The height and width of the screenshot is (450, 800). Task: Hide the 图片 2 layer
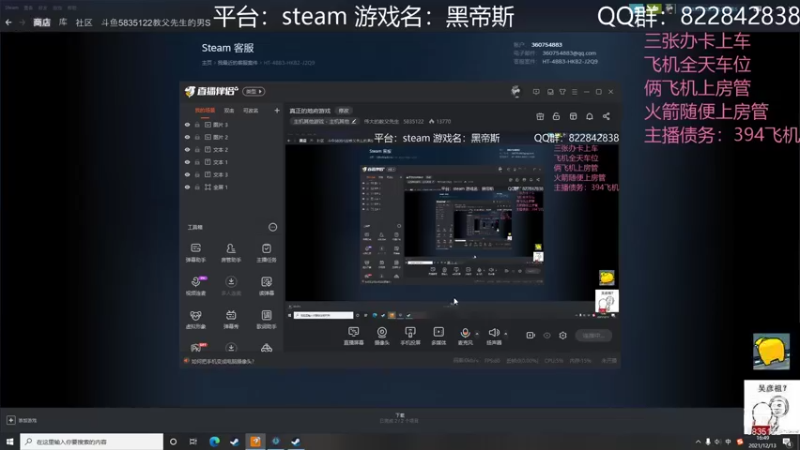(x=187, y=137)
